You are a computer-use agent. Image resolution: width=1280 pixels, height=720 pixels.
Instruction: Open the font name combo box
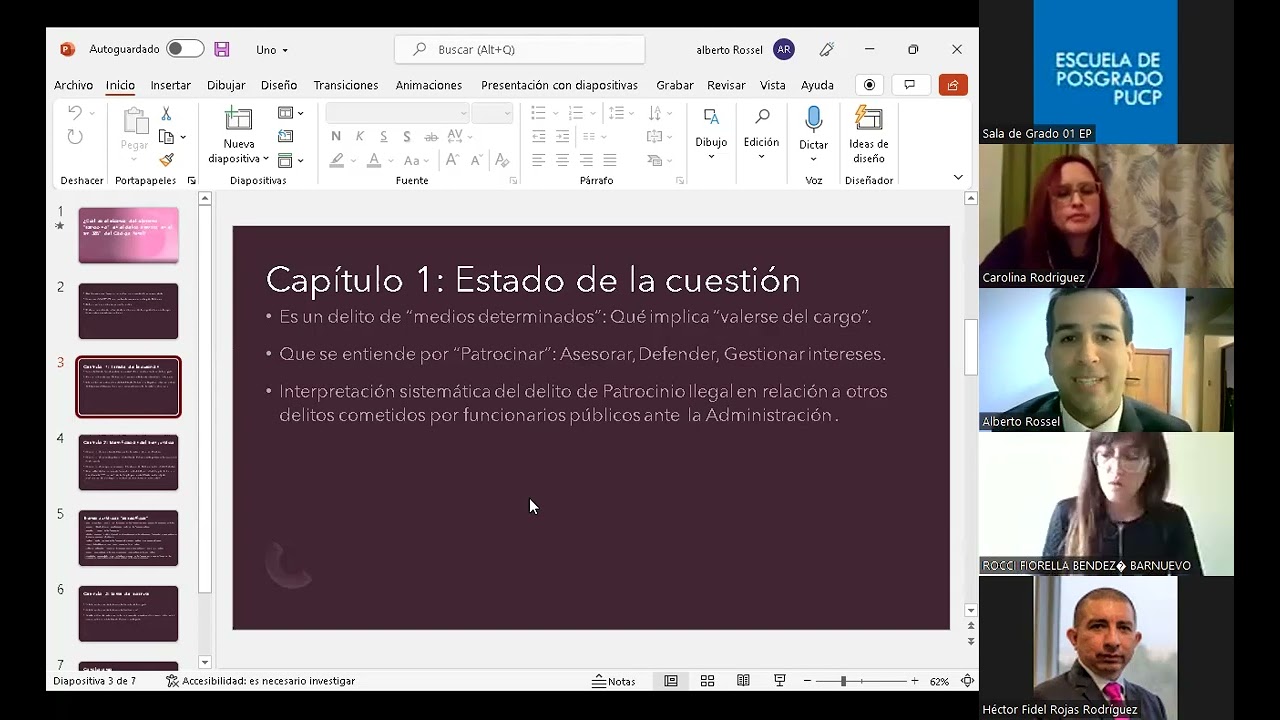[x=397, y=113]
